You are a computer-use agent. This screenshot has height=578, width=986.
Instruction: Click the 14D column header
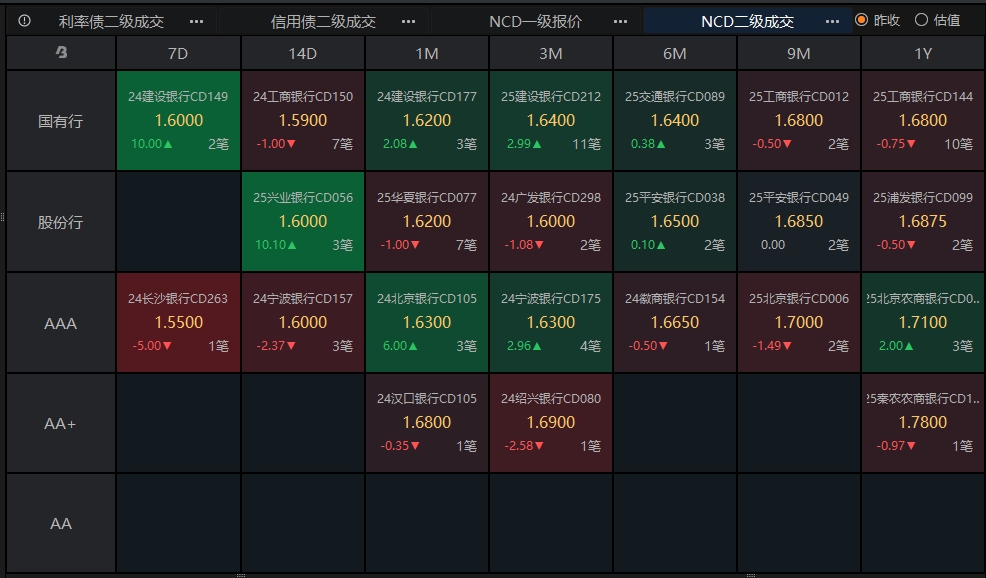click(302, 53)
